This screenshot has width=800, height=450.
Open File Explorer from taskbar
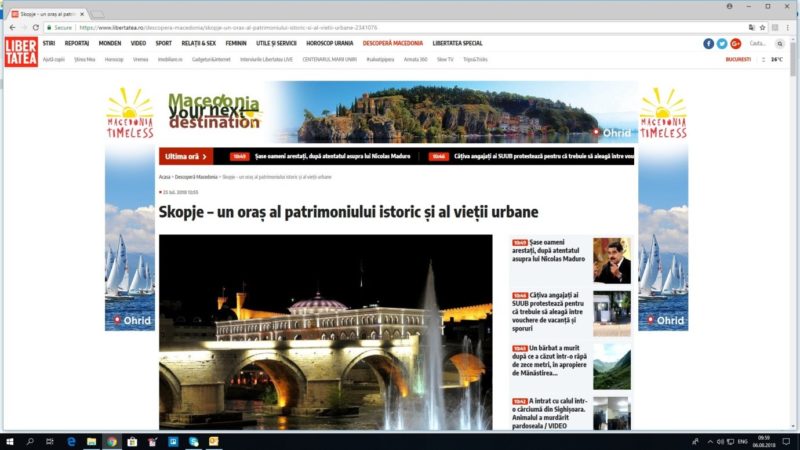(x=91, y=441)
